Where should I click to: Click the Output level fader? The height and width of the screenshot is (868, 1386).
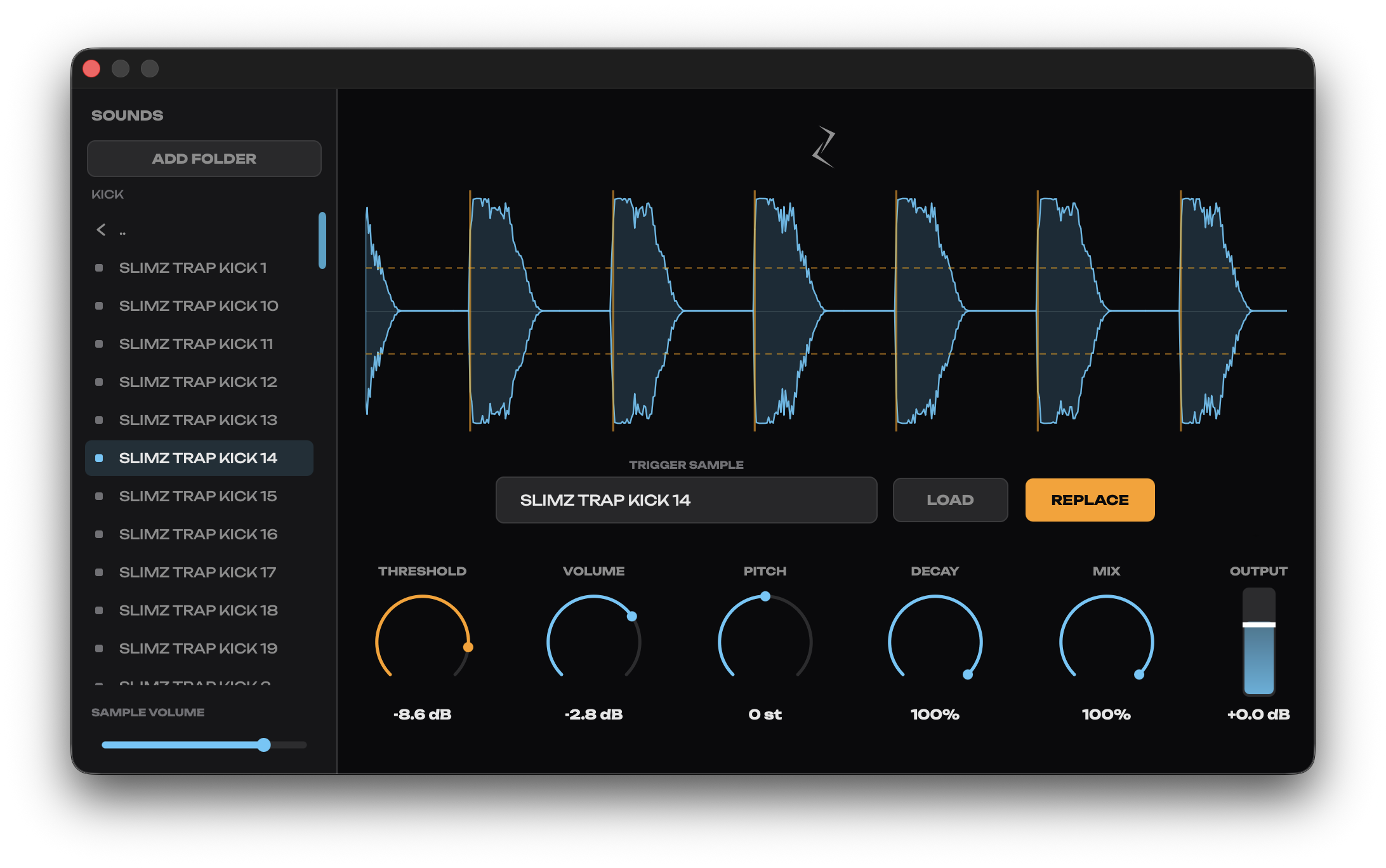pyautogui.click(x=1259, y=641)
